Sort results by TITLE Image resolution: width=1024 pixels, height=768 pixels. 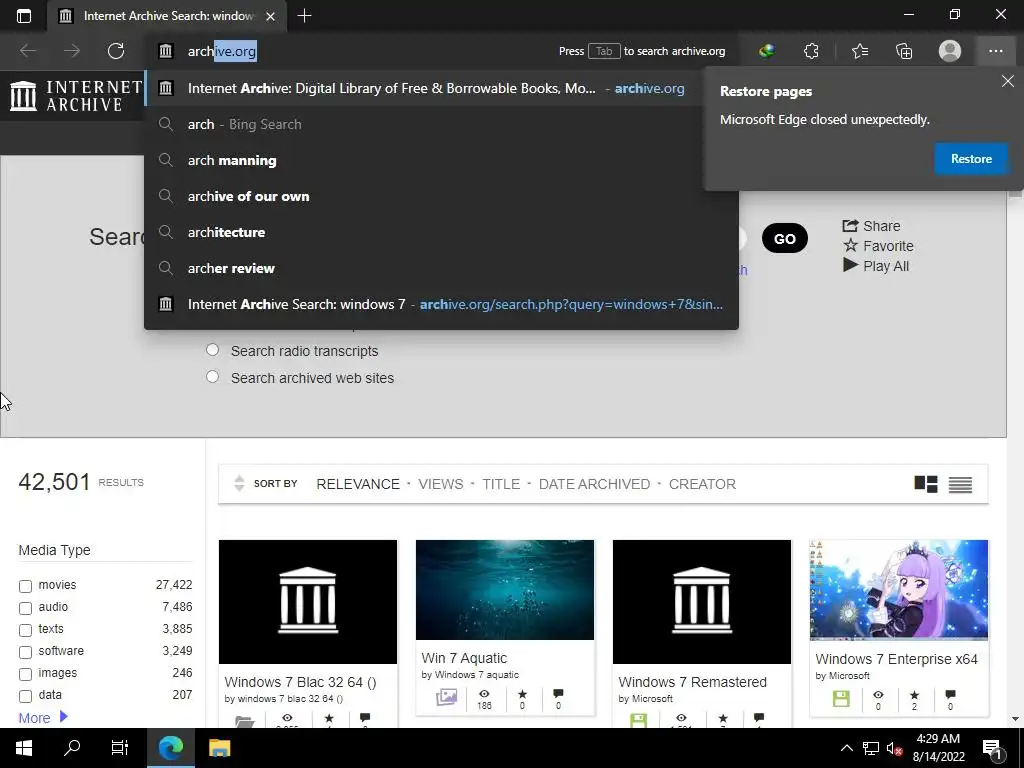click(x=501, y=484)
